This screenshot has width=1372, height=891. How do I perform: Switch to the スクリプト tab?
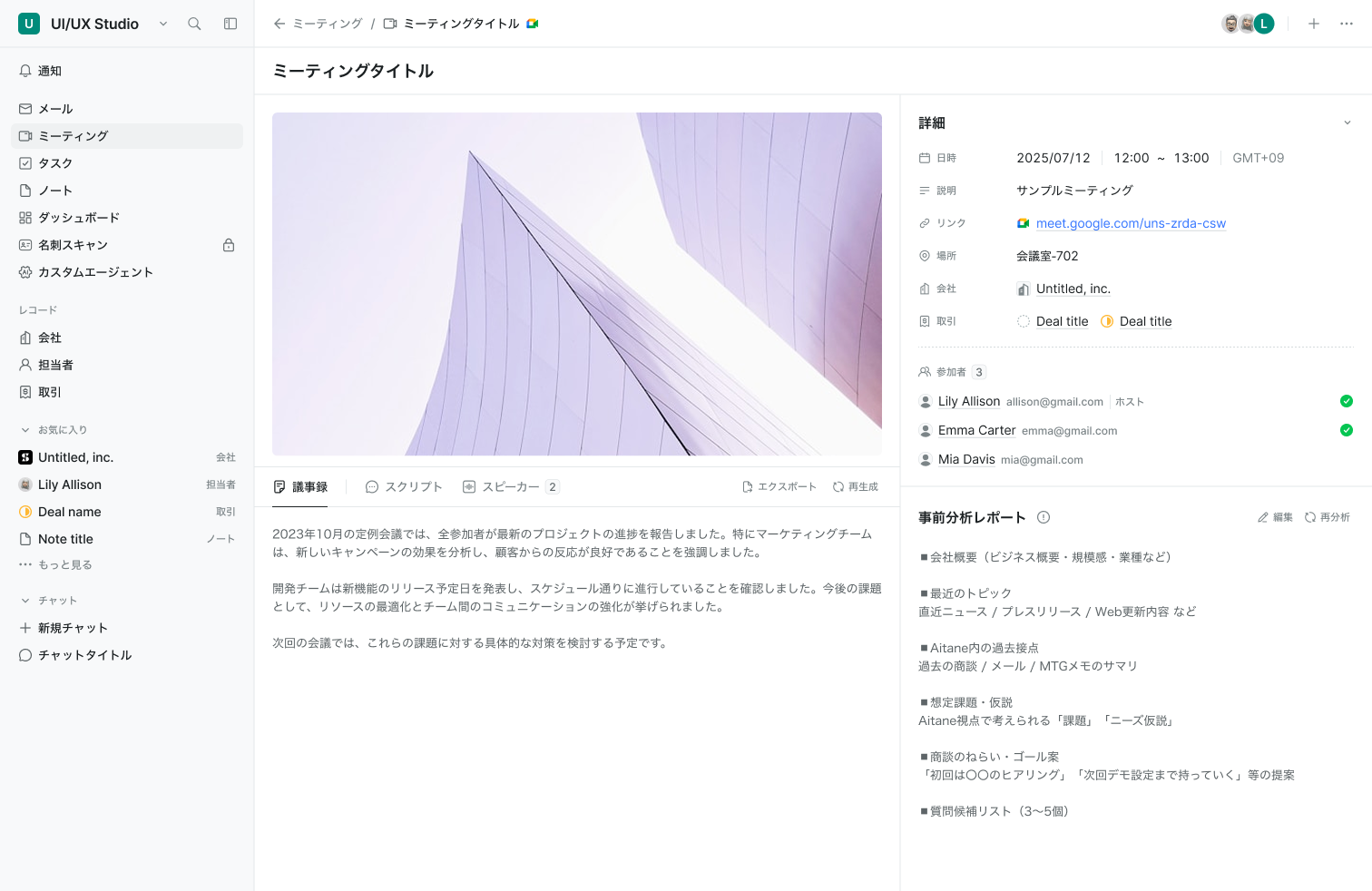[404, 487]
